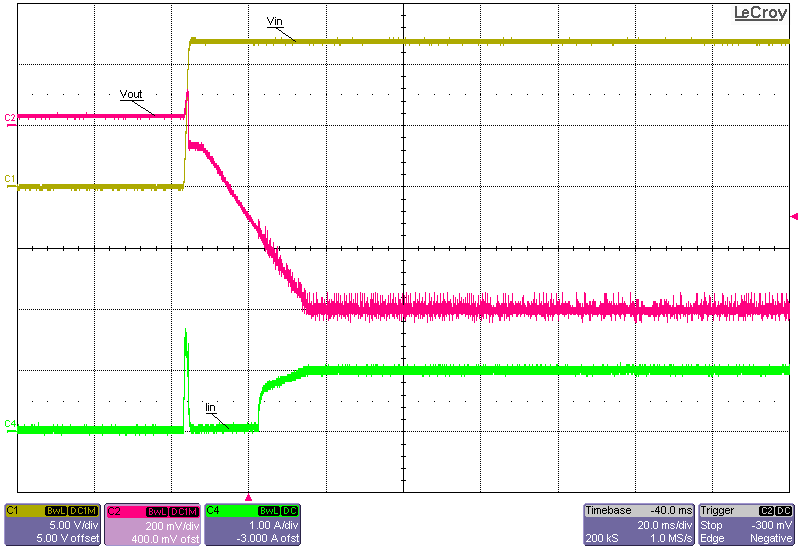The image size is (800, 547).
Task: Click the LeCroy logo
Action: pos(760,13)
